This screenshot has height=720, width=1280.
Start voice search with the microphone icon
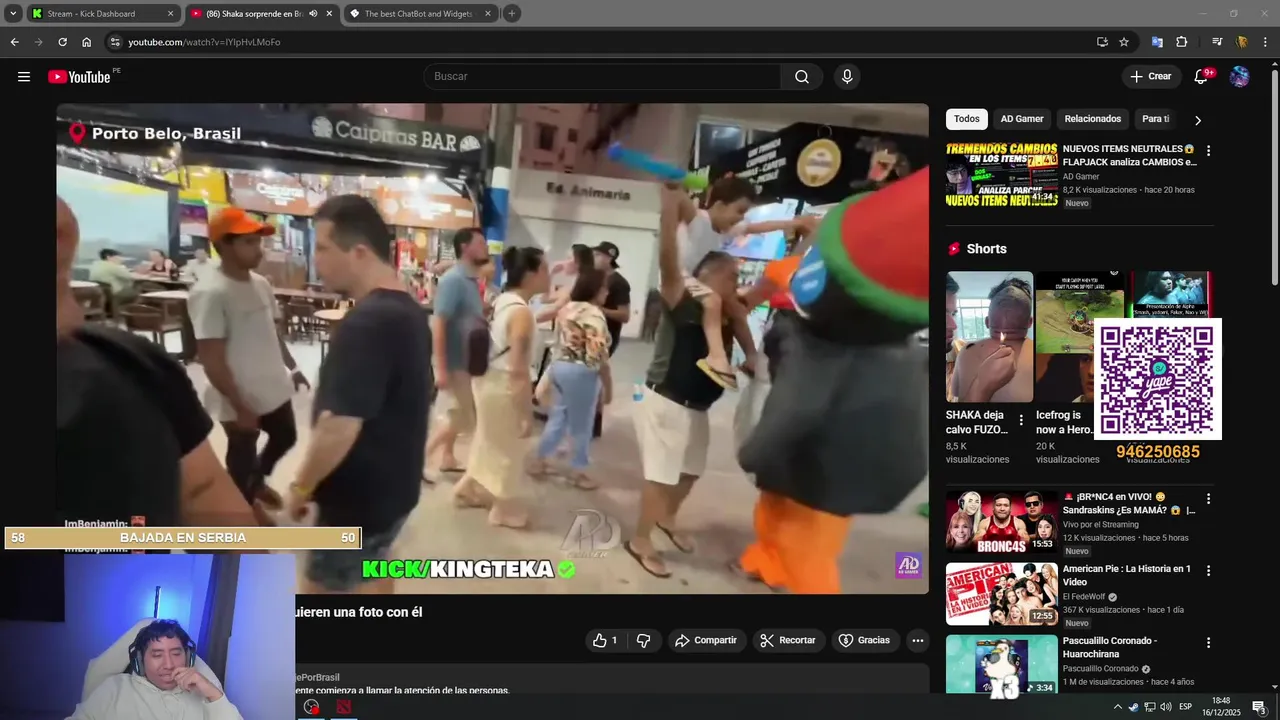[x=847, y=77]
